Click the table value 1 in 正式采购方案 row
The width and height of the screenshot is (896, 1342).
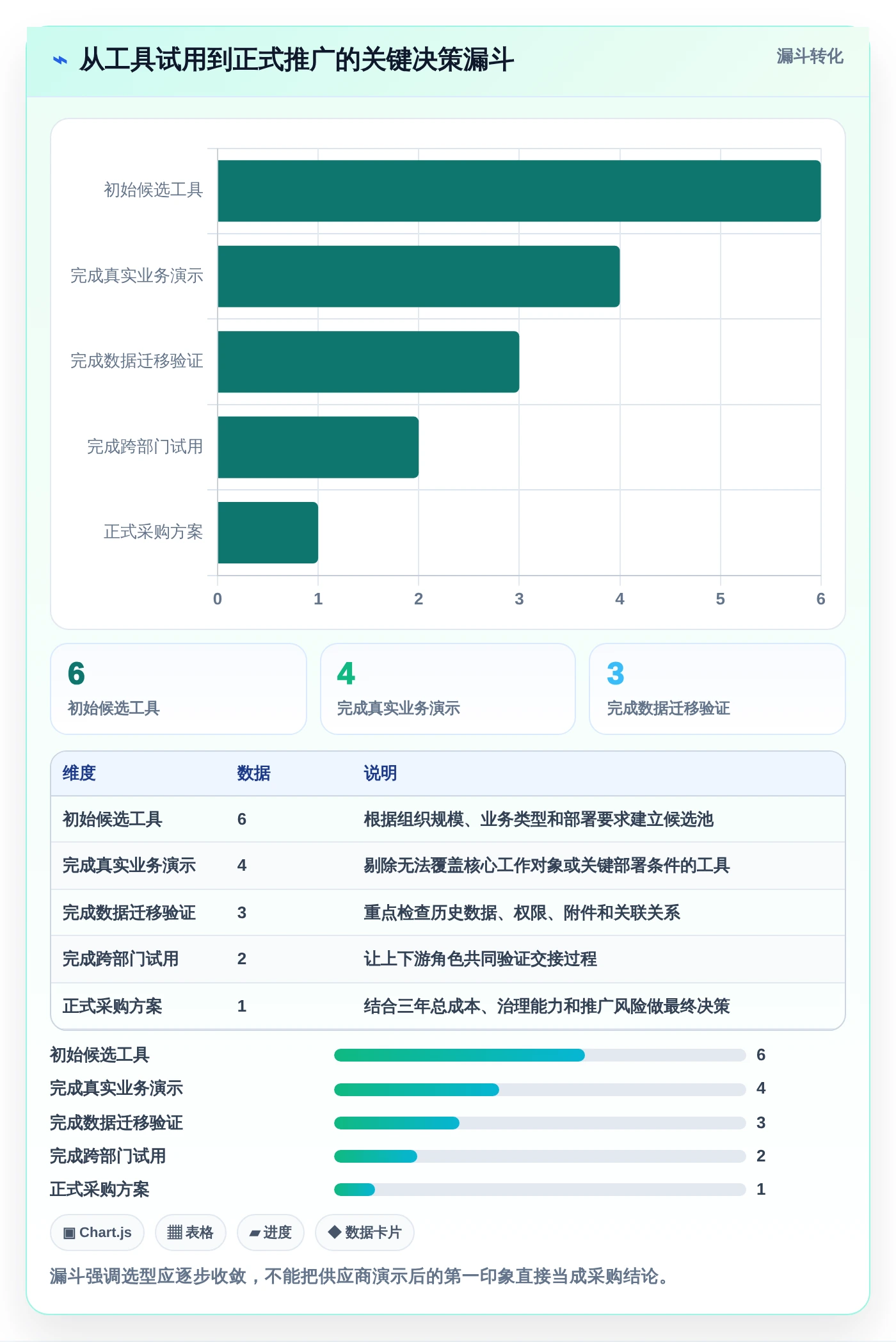[242, 1006]
